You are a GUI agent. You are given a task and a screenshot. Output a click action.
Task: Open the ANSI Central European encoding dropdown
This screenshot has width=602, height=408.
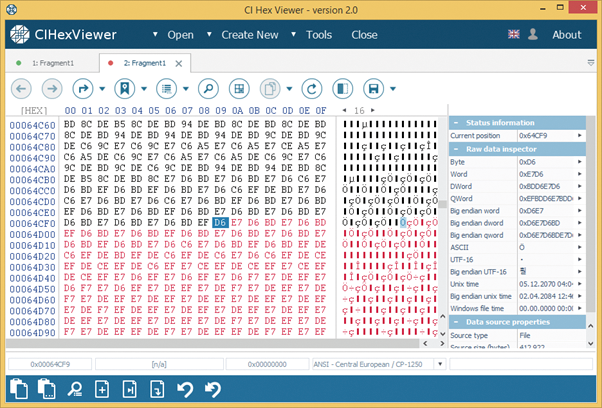pyautogui.click(x=440, y=364)
